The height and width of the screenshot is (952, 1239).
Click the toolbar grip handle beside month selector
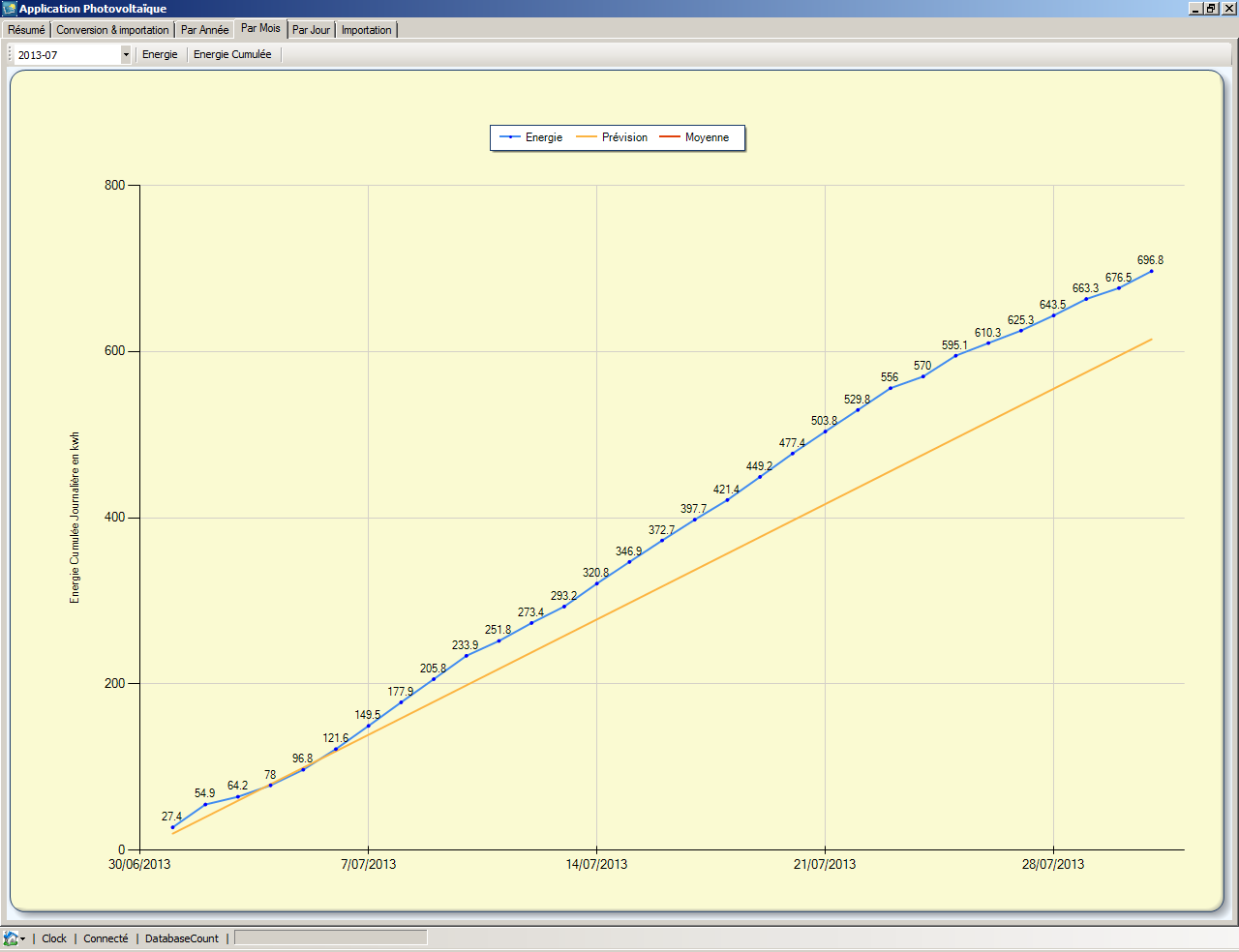coord(10,55)
